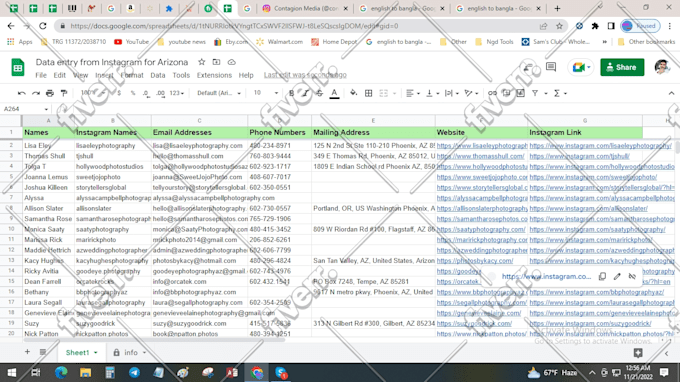Open text wrapping dropdown
The width and height of the screenshot is (680, 382).
click(451, 93)
